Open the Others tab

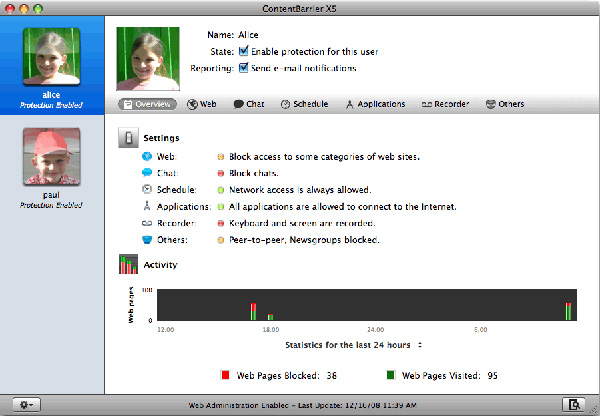[x=505, y=104]
